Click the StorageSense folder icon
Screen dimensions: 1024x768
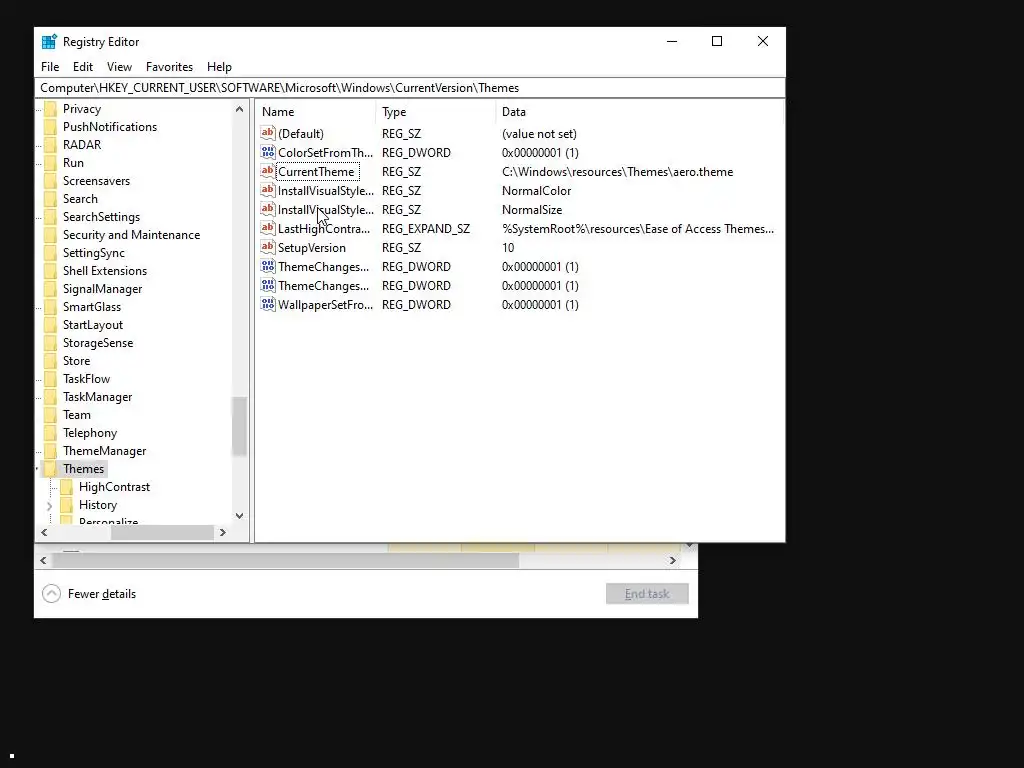point(50,343)
